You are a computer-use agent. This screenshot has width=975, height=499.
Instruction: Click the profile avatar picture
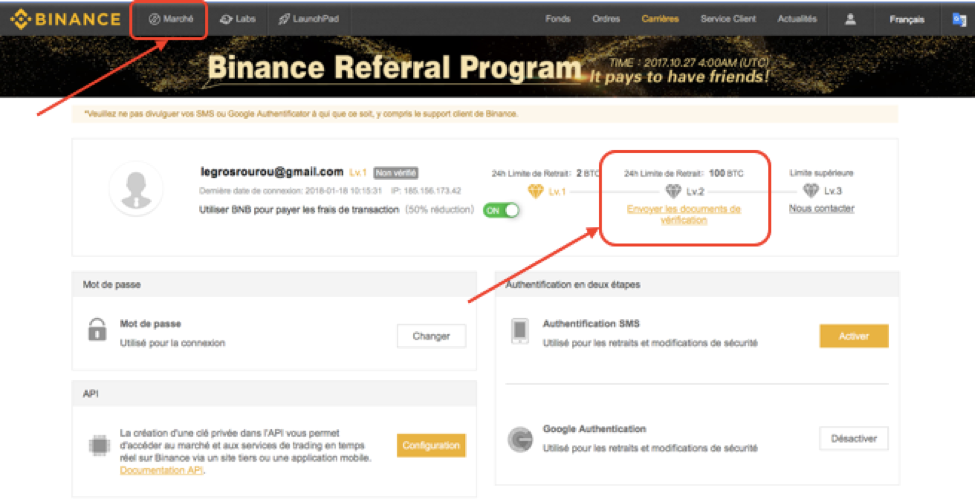(136, 188)
